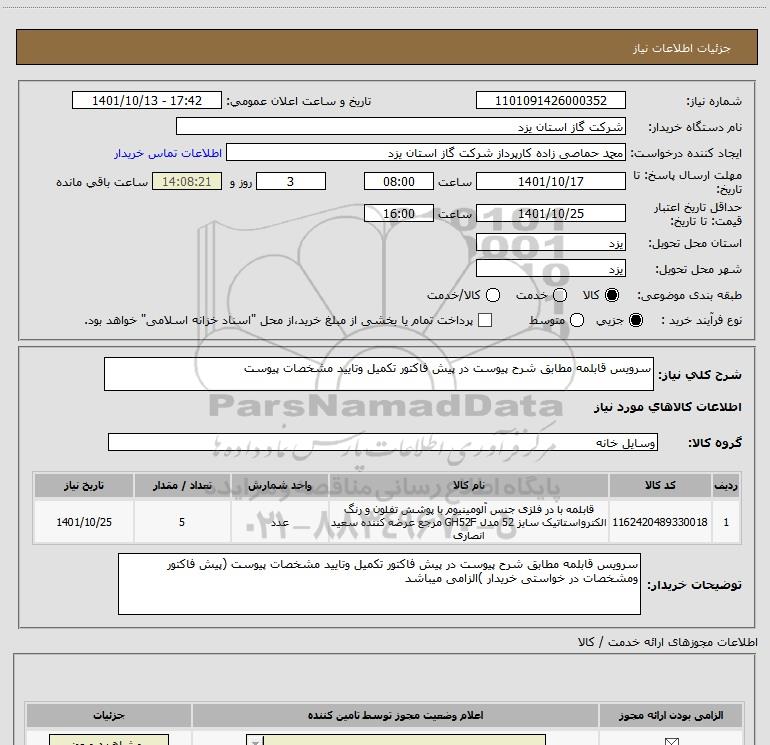Choose متوسط purchase process type

pyautogui.click(x=577, y=320)
